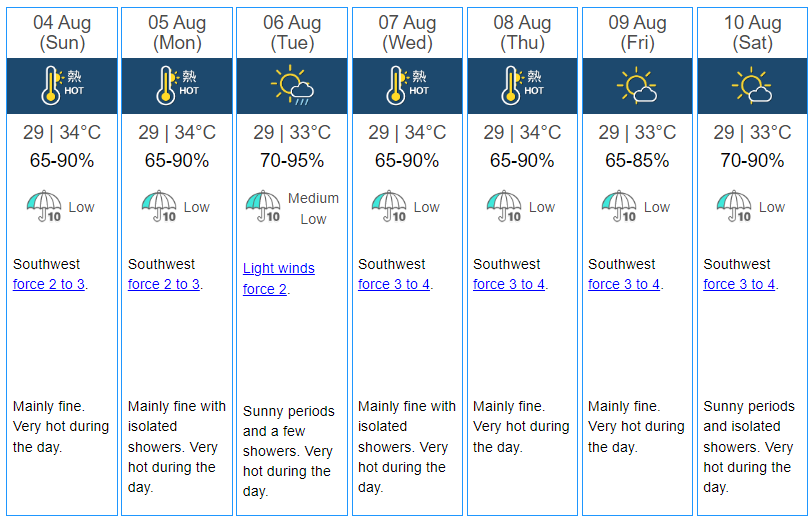This screenshot has height=522, width=812.
Task: Select the 06 Aug (Tue) column header
Action: (292, 33)
